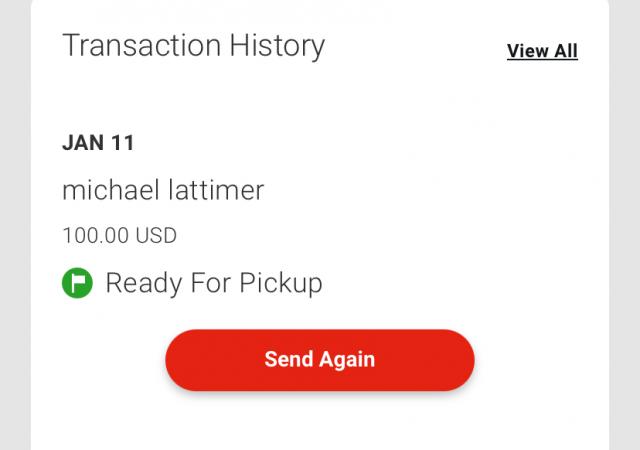Image resolution: width=640 pixels, height=450 pixels.
Task: Resend money using Send Again
Action: pos(319,360)
